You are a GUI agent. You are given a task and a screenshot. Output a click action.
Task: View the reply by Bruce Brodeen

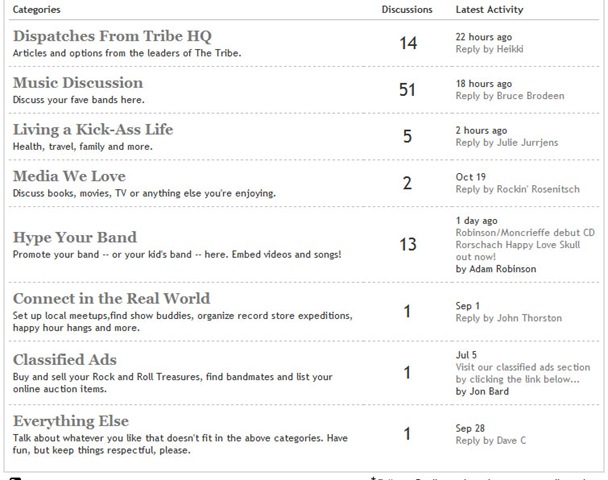click(510, 96)
